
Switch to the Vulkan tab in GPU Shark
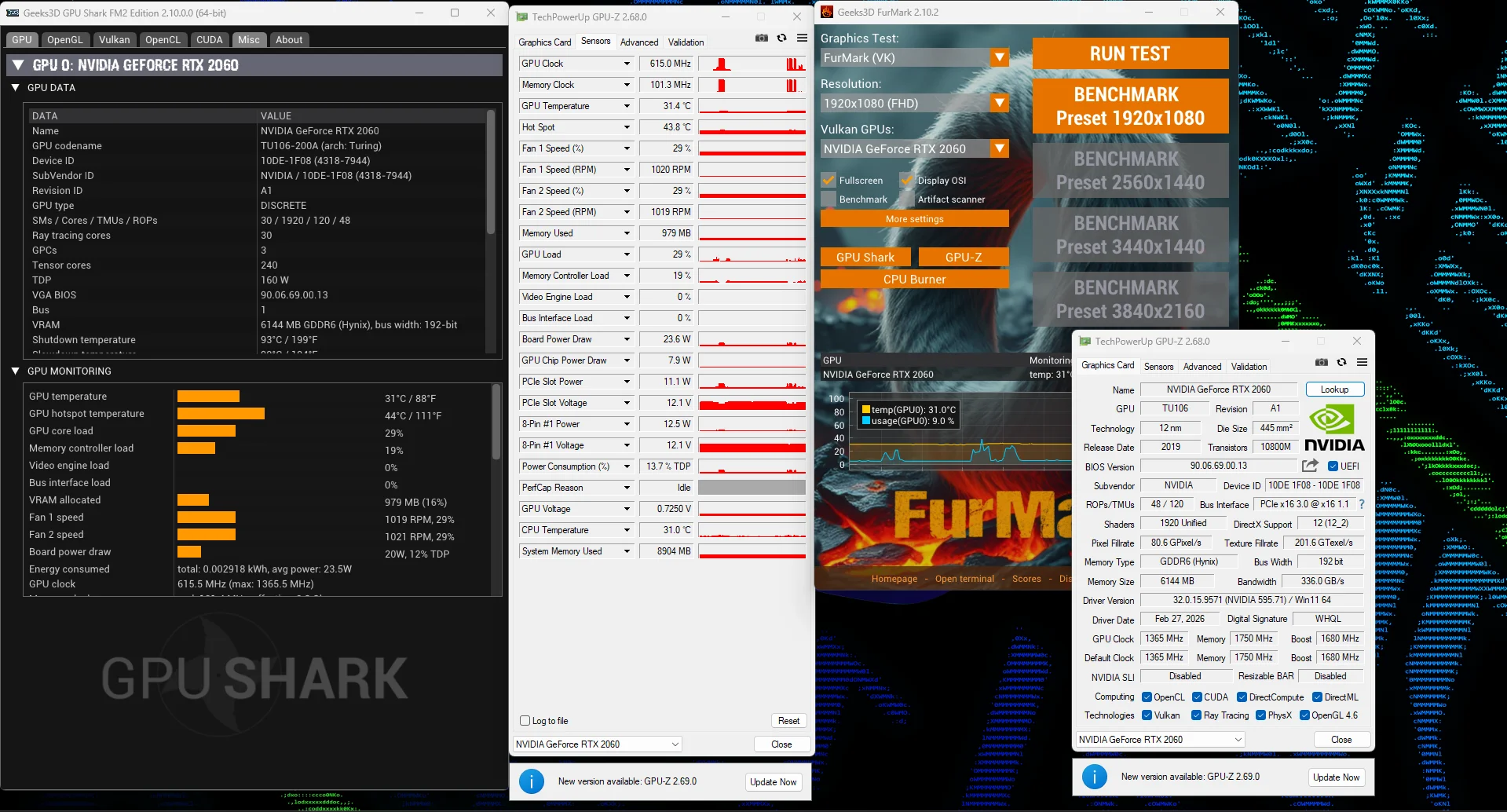pos(114,40)
